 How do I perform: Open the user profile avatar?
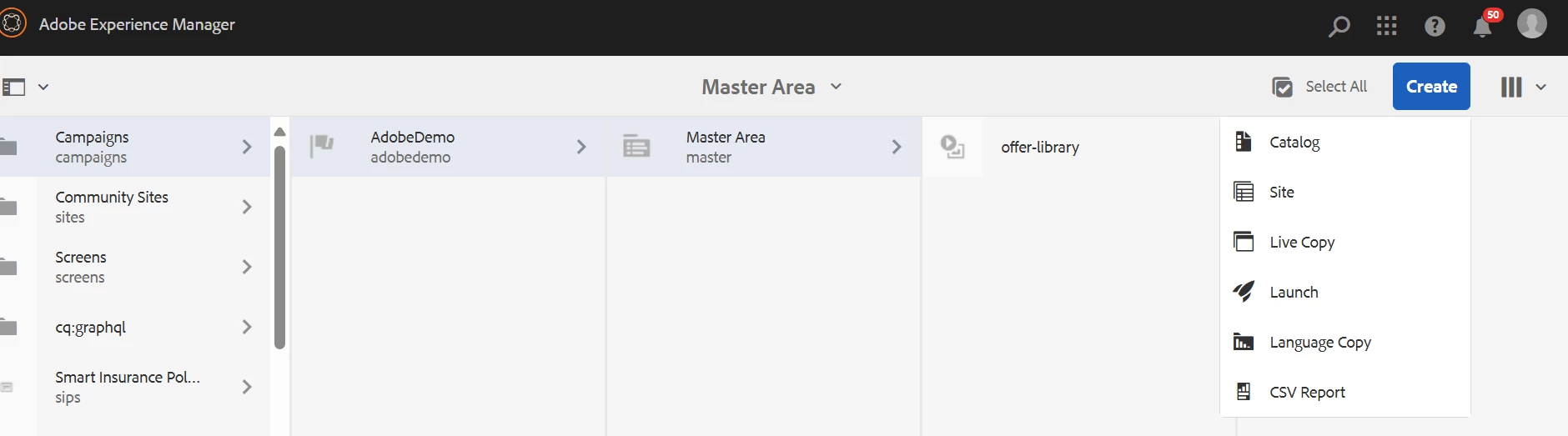pos(1531,23)
